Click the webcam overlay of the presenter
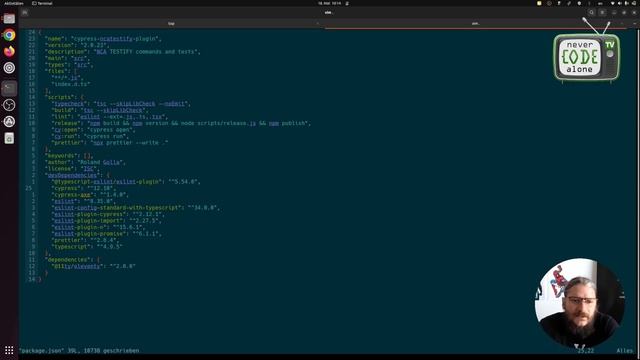Viewport: 640px width, 360px height. (x=580, y=302)
